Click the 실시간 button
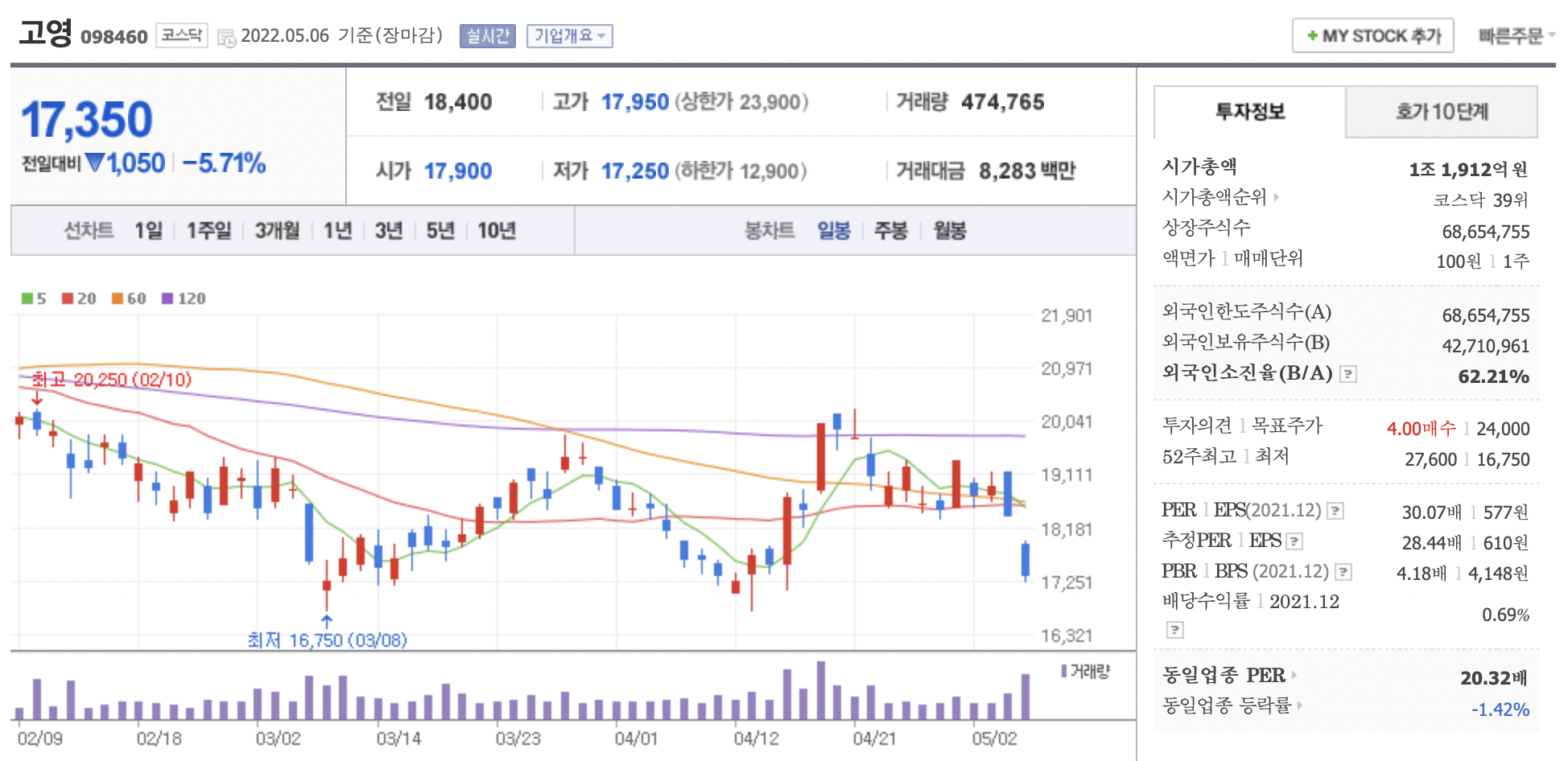This screenshot has width=1568, height=761. 488,36
